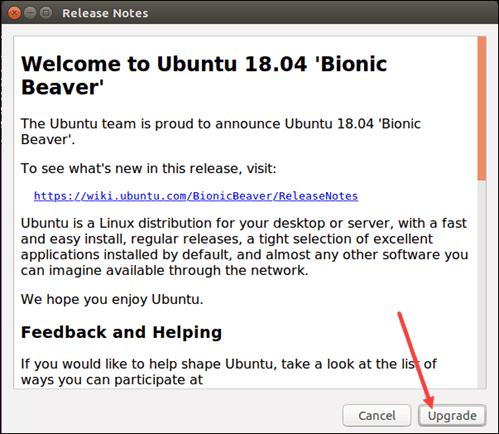Image resolution: width=499 pixels, height=434 pixels.
Task: Click the Cancel button
Action: [377, 416]
